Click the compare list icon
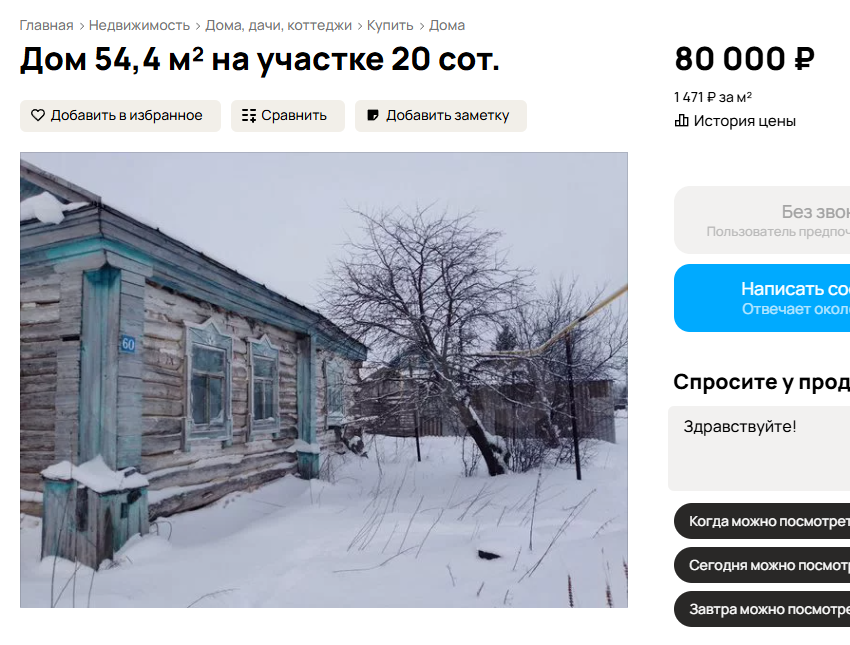Viewport: 850px width, 645px height. (x=249, y=115)
